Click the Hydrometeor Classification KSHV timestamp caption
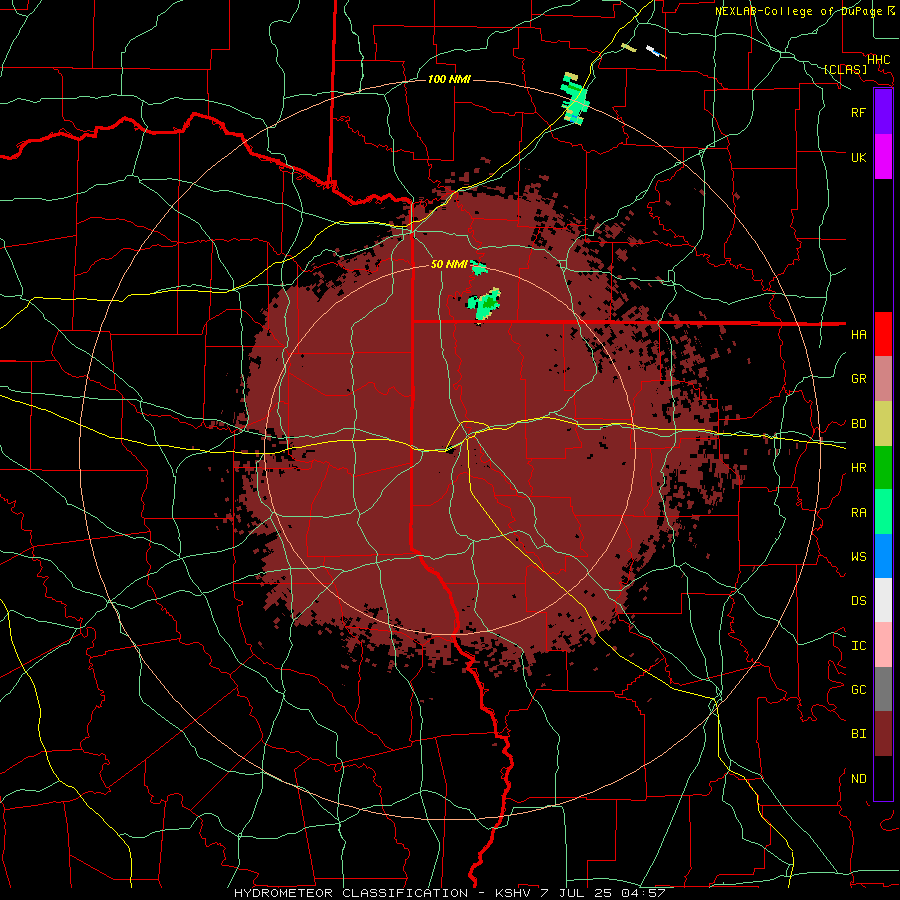Viewport: 900px width, 900px height. tap(449, 893)
